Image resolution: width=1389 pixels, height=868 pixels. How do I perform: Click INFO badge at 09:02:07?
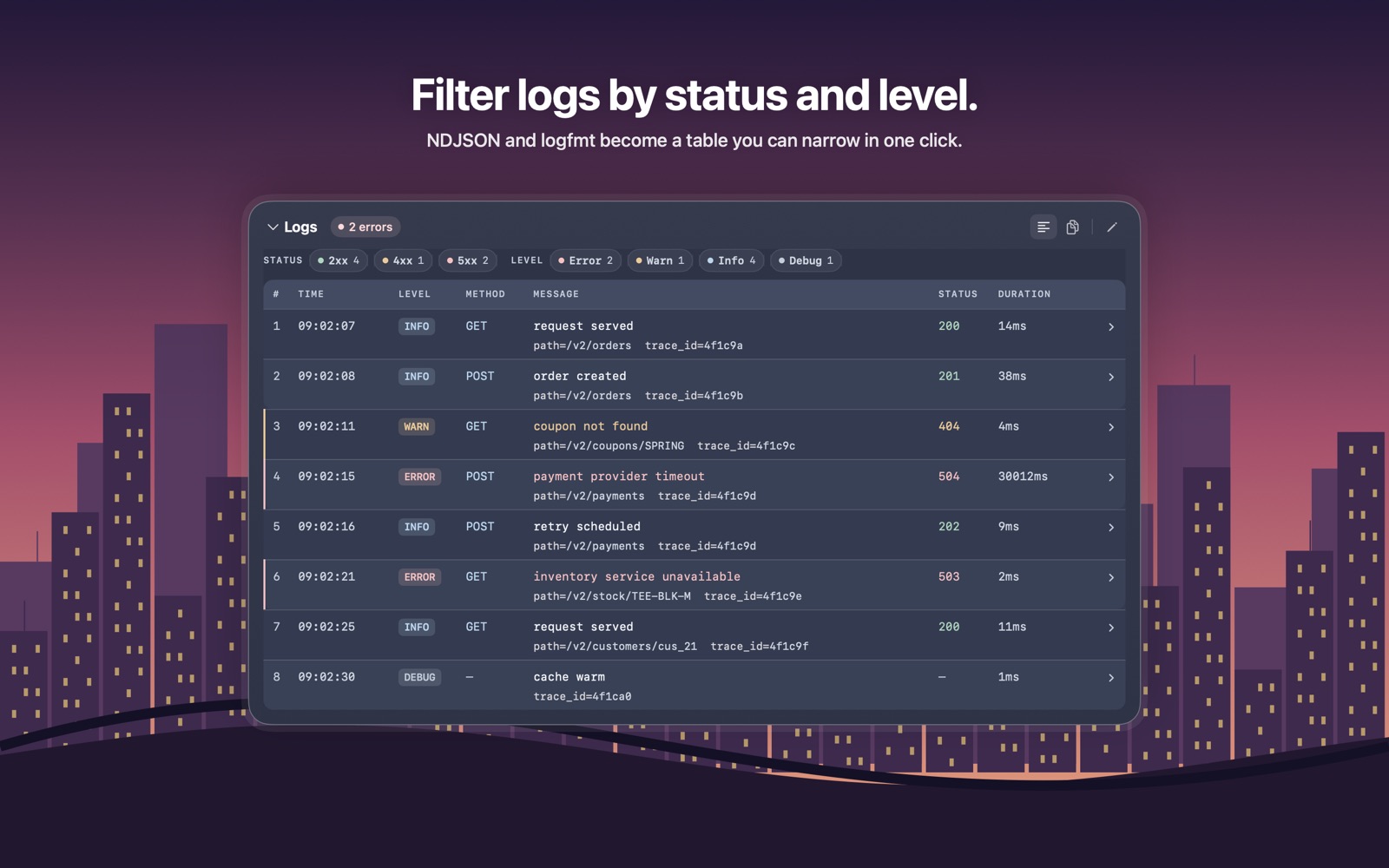pyautogui.click(x=417, y=327)
